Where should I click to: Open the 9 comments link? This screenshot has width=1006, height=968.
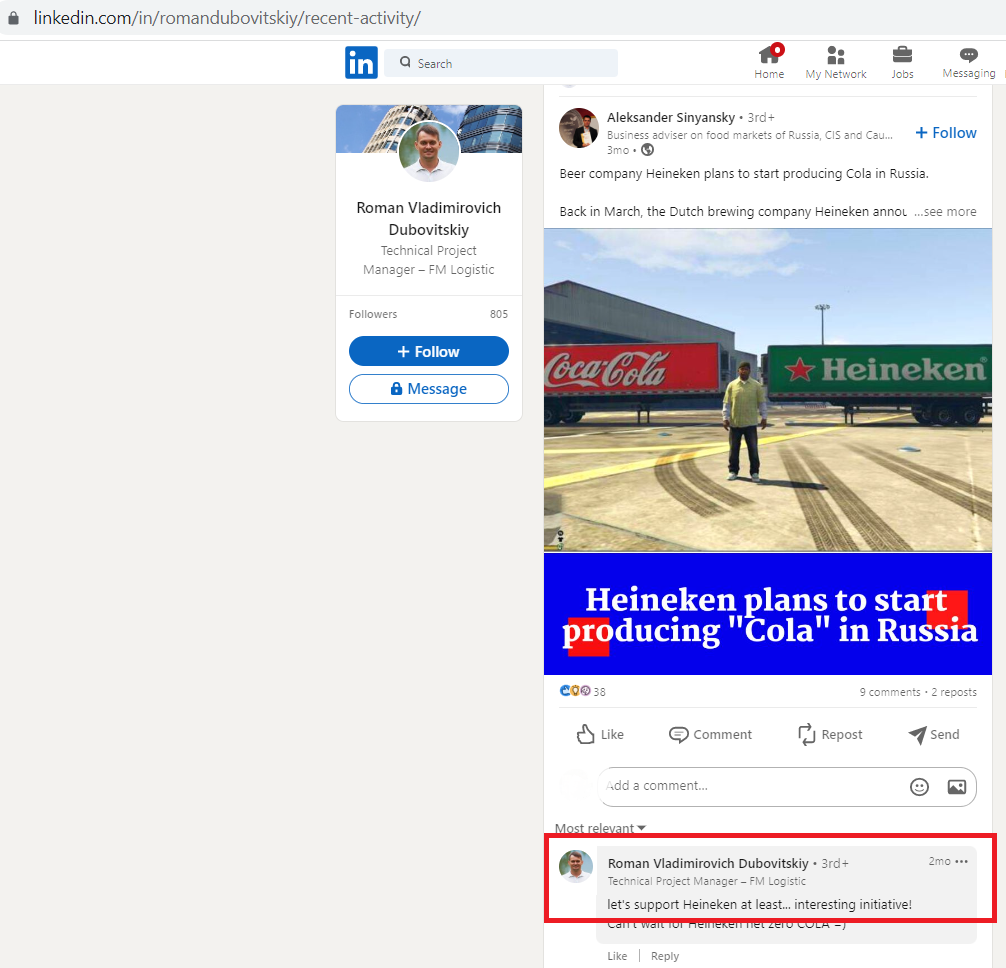(890, 692)
